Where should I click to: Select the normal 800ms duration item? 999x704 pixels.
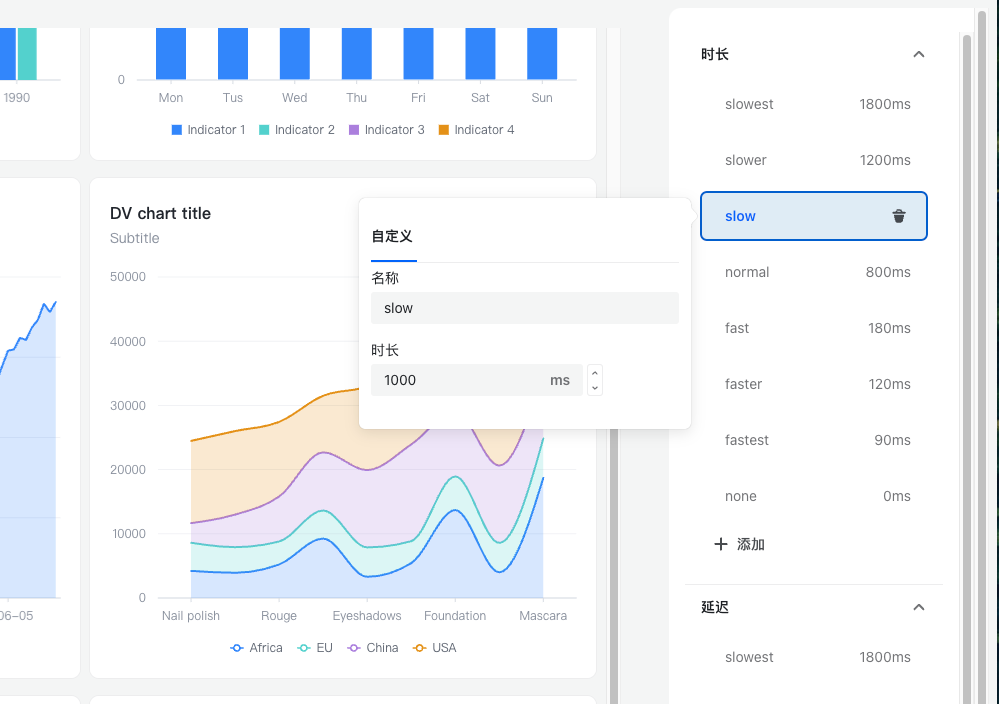coord(814,272)
